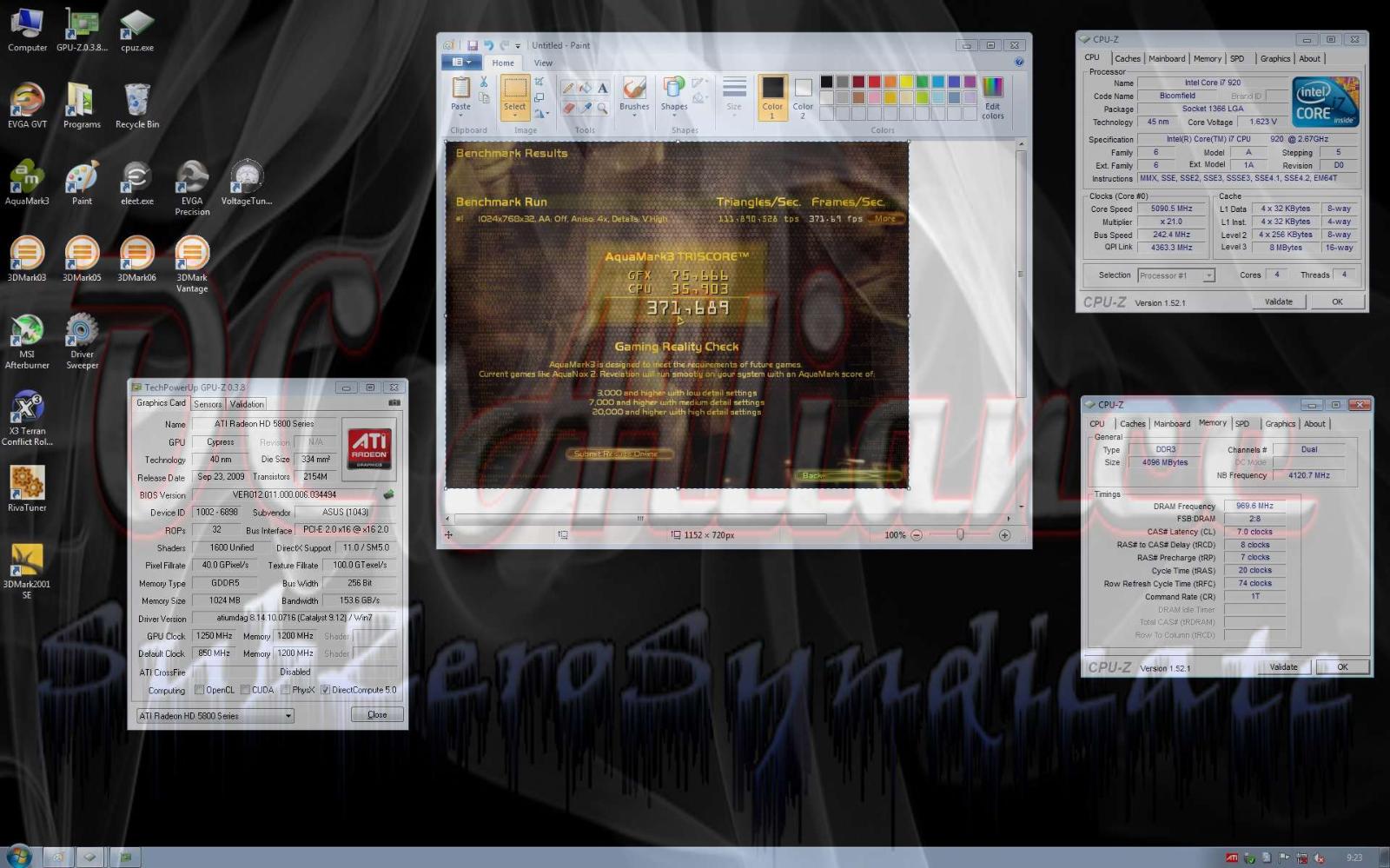
Task: Switch to Validation tab in GPU-Z
Action: [x=247, y=404]
